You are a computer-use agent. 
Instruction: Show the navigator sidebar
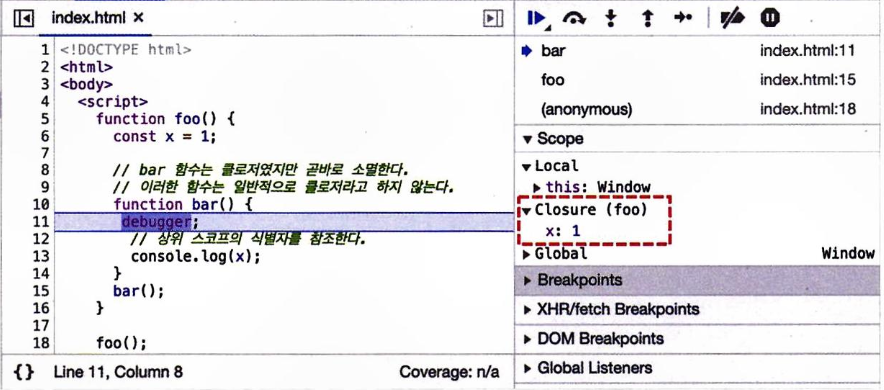pos(23,19)
